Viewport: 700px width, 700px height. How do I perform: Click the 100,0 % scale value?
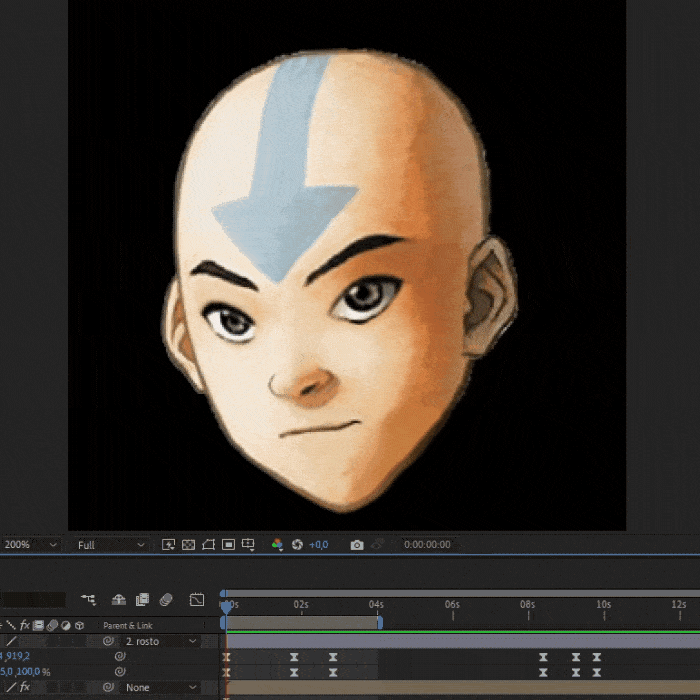(x=29, y=671)
